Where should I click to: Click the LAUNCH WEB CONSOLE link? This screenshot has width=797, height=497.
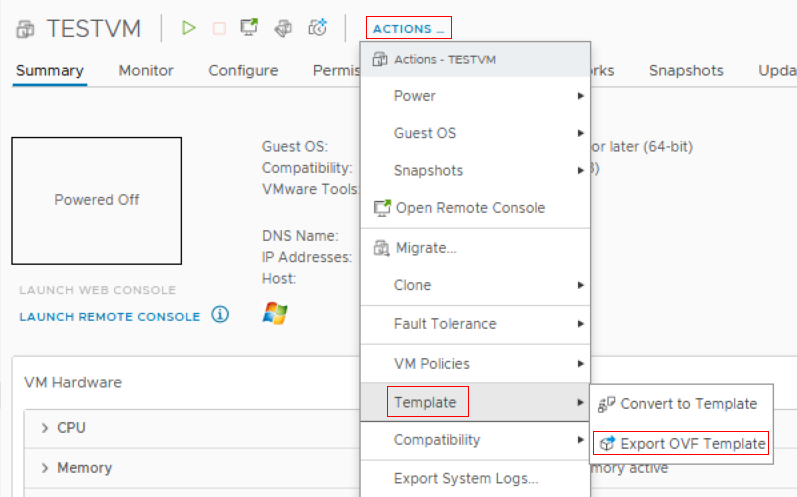click(98, 290)
